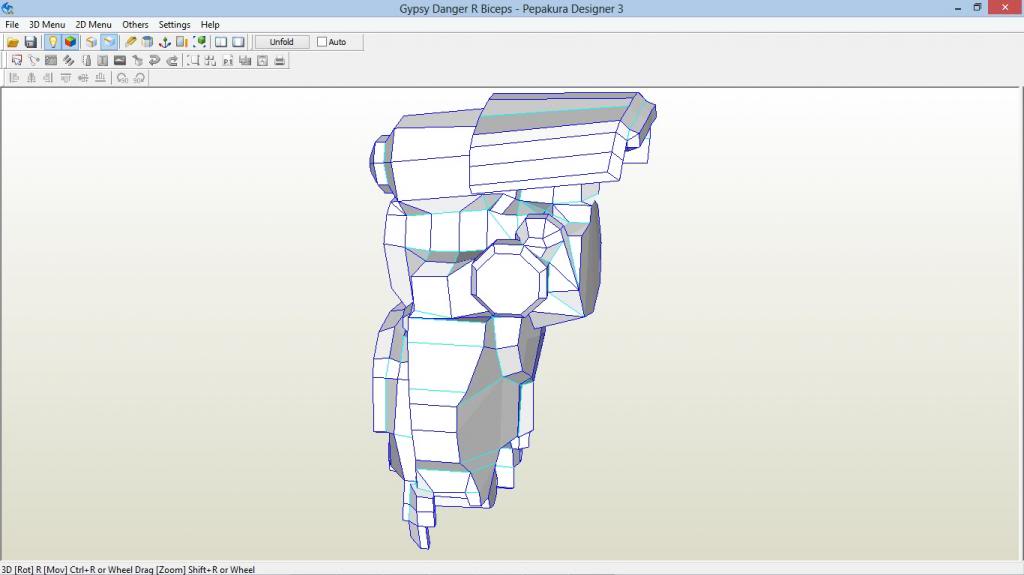Image resolution: width=1024 pixels, height=575 pixels.
Task: Click the Undo curved arrow icon
Action: (155, 61)
